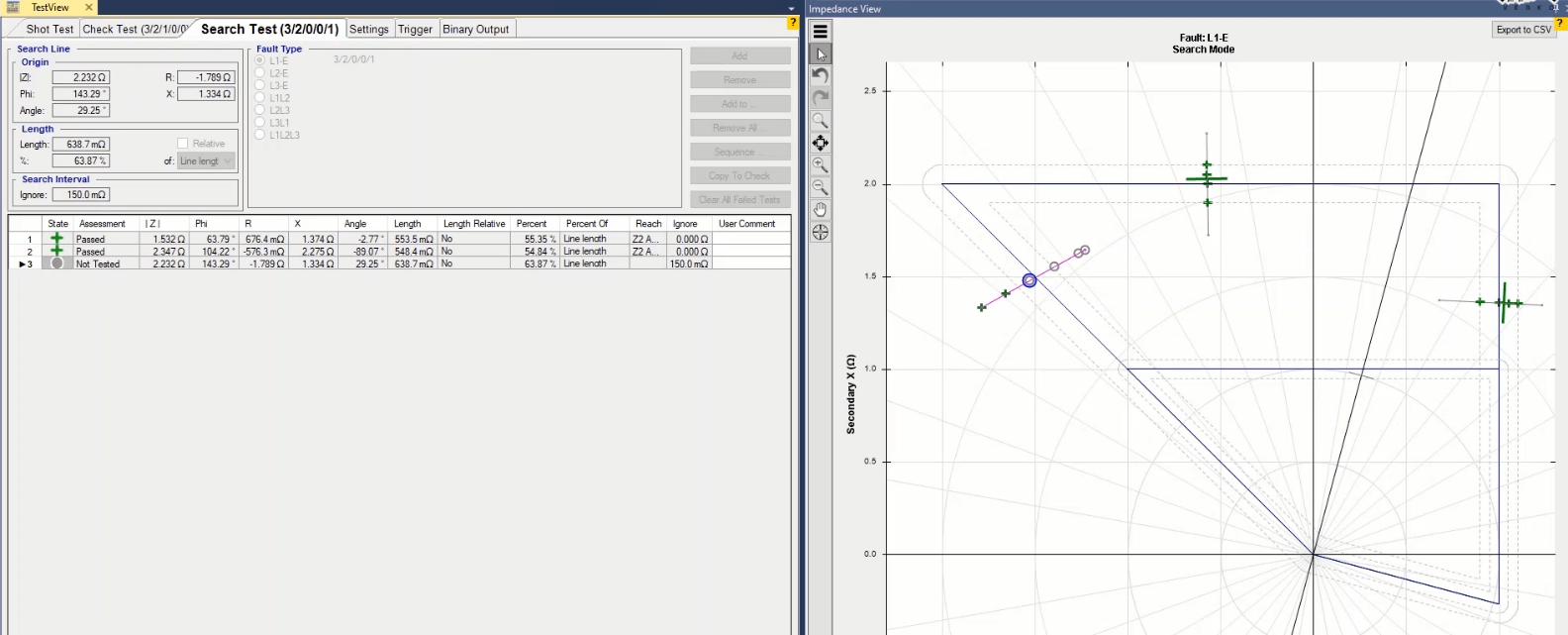The image size is (1568, 635).
Task: Open the Impedance View hamburger menu
Action: (821, 32)
